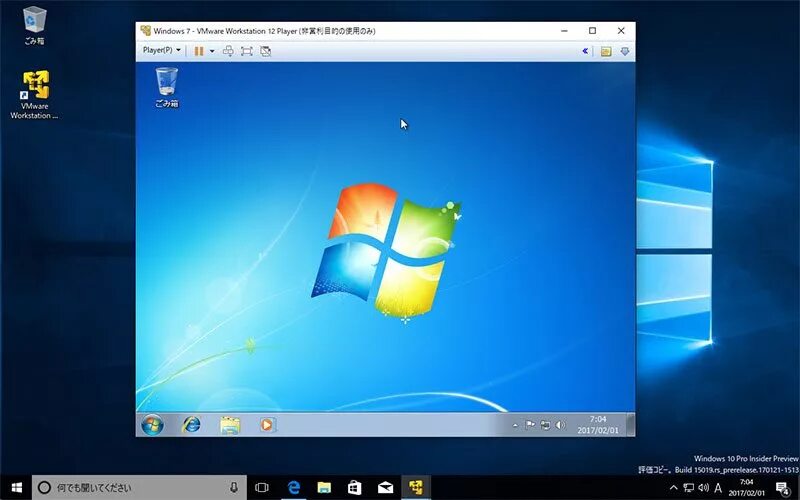Viewport: 800px width, 500px height.
Task: Launch Microsoft Edge from host taskbar
Action: [293, 488]
